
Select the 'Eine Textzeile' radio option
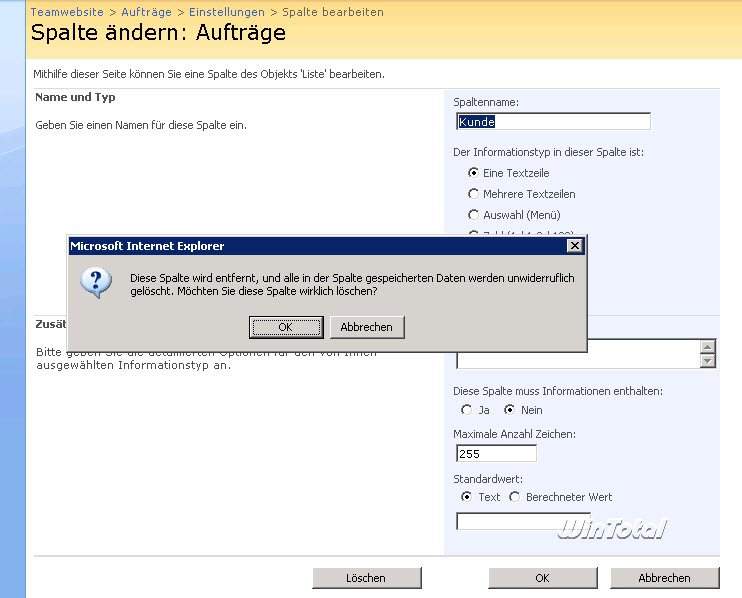point(474,173)
